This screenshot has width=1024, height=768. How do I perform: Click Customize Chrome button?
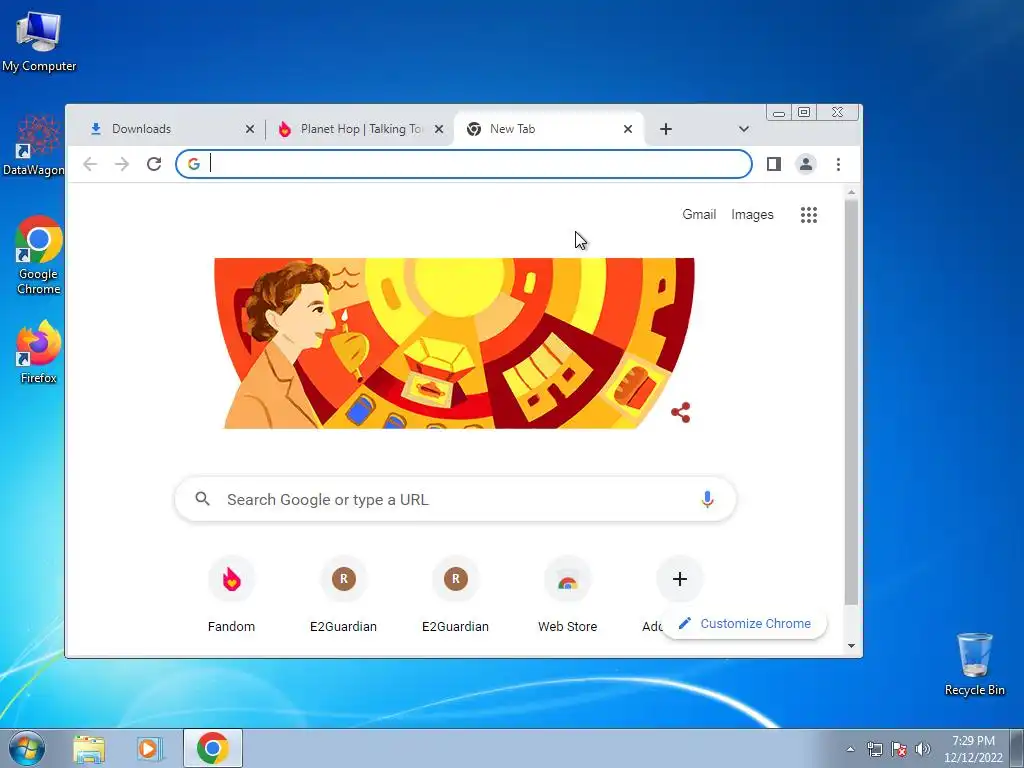tap(744, 624)
